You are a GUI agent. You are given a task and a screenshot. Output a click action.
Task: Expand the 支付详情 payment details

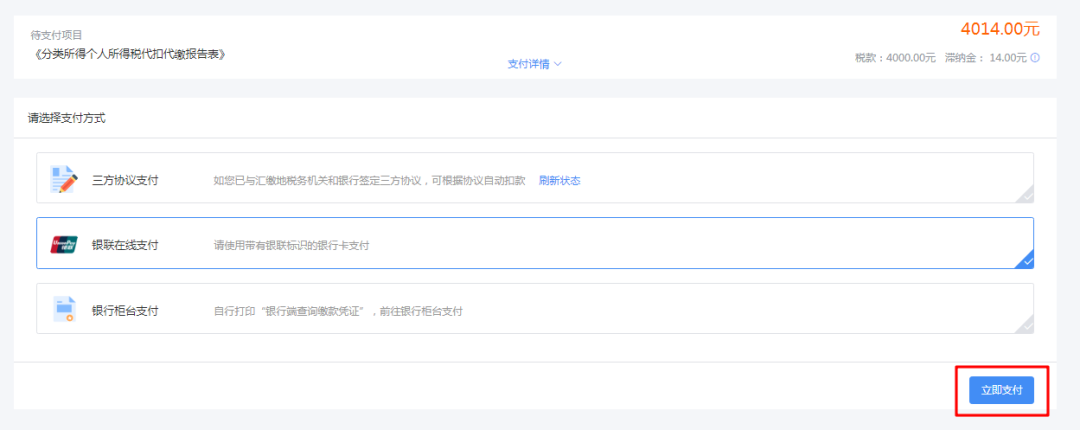528,64
